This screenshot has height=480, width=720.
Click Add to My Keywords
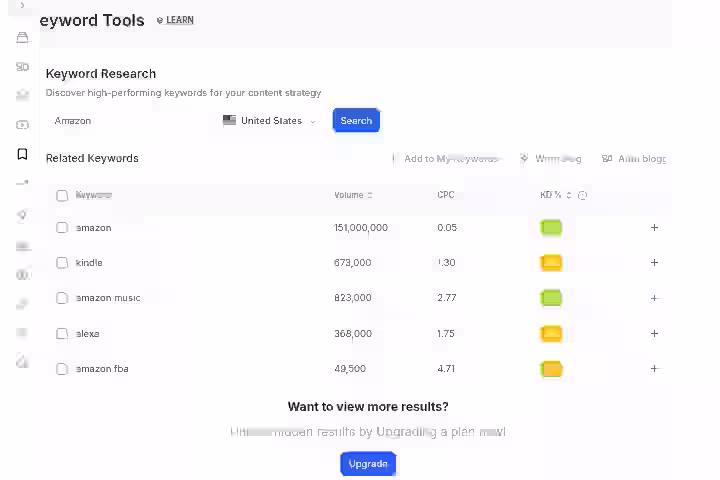447,158
